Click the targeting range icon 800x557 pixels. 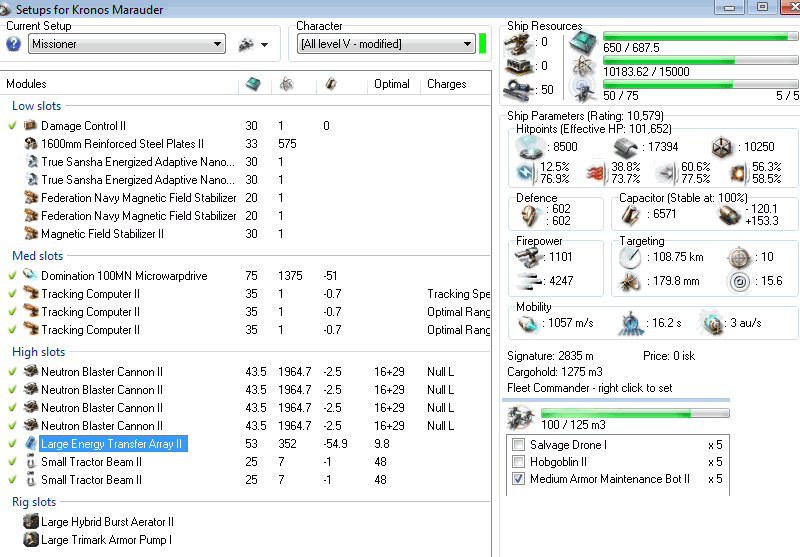point(631,258)
